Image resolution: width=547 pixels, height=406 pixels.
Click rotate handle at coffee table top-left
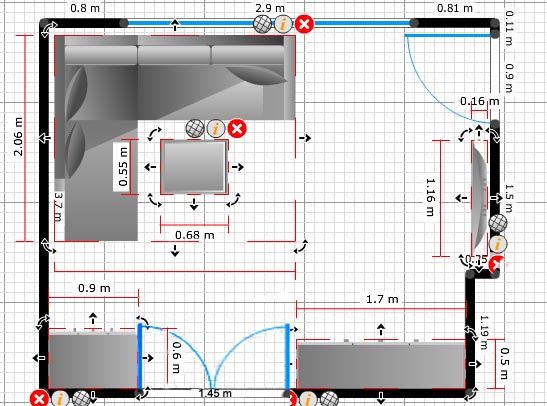click(x=155, y=134)
